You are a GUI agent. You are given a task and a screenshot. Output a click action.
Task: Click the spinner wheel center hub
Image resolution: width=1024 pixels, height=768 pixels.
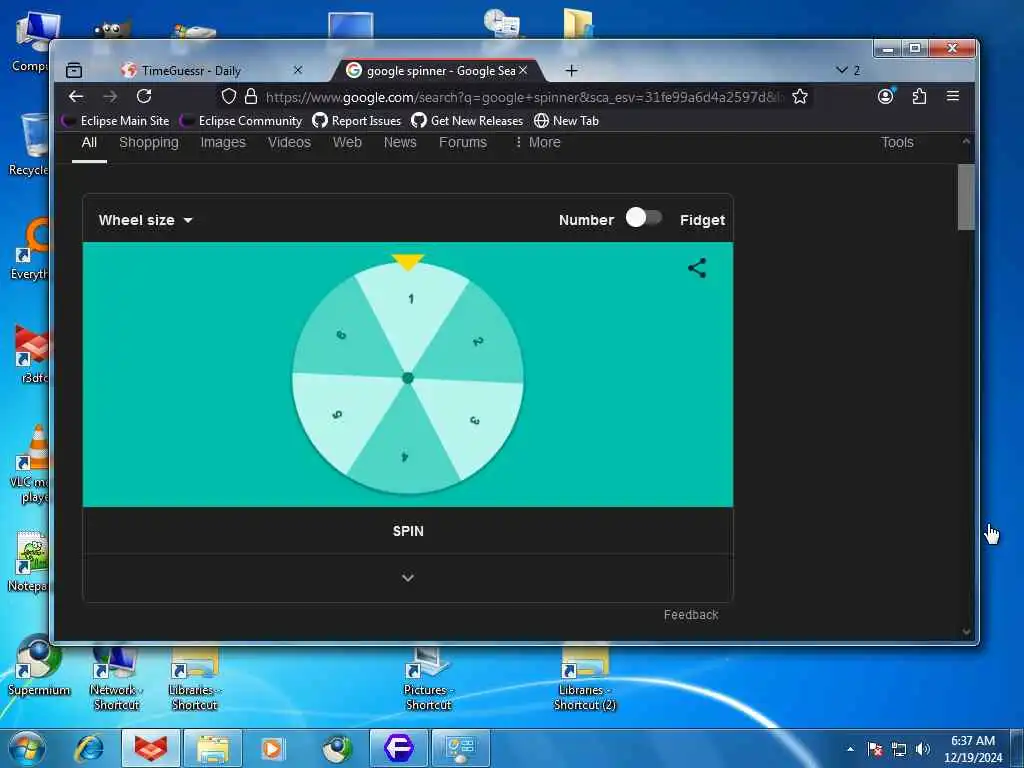coord(408,378)
